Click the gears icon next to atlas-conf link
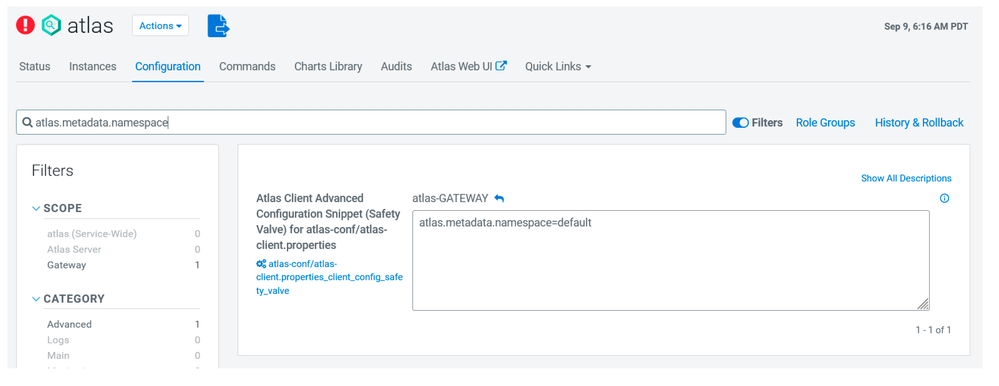999x386 pixels. click(261, 264)
